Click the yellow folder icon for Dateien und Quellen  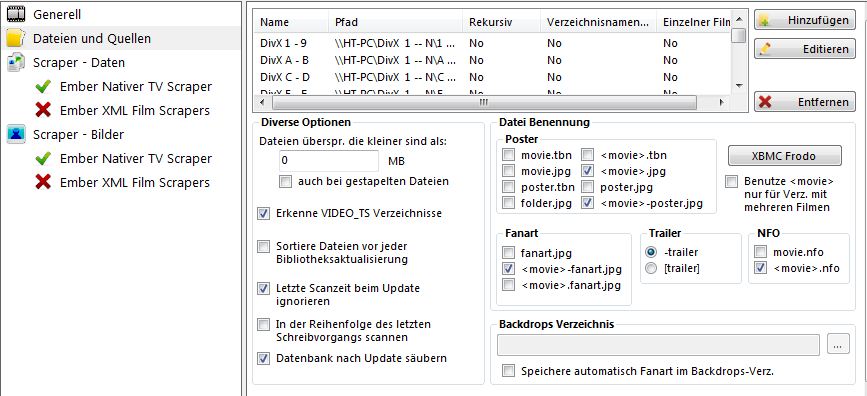[x=16, y=38]
